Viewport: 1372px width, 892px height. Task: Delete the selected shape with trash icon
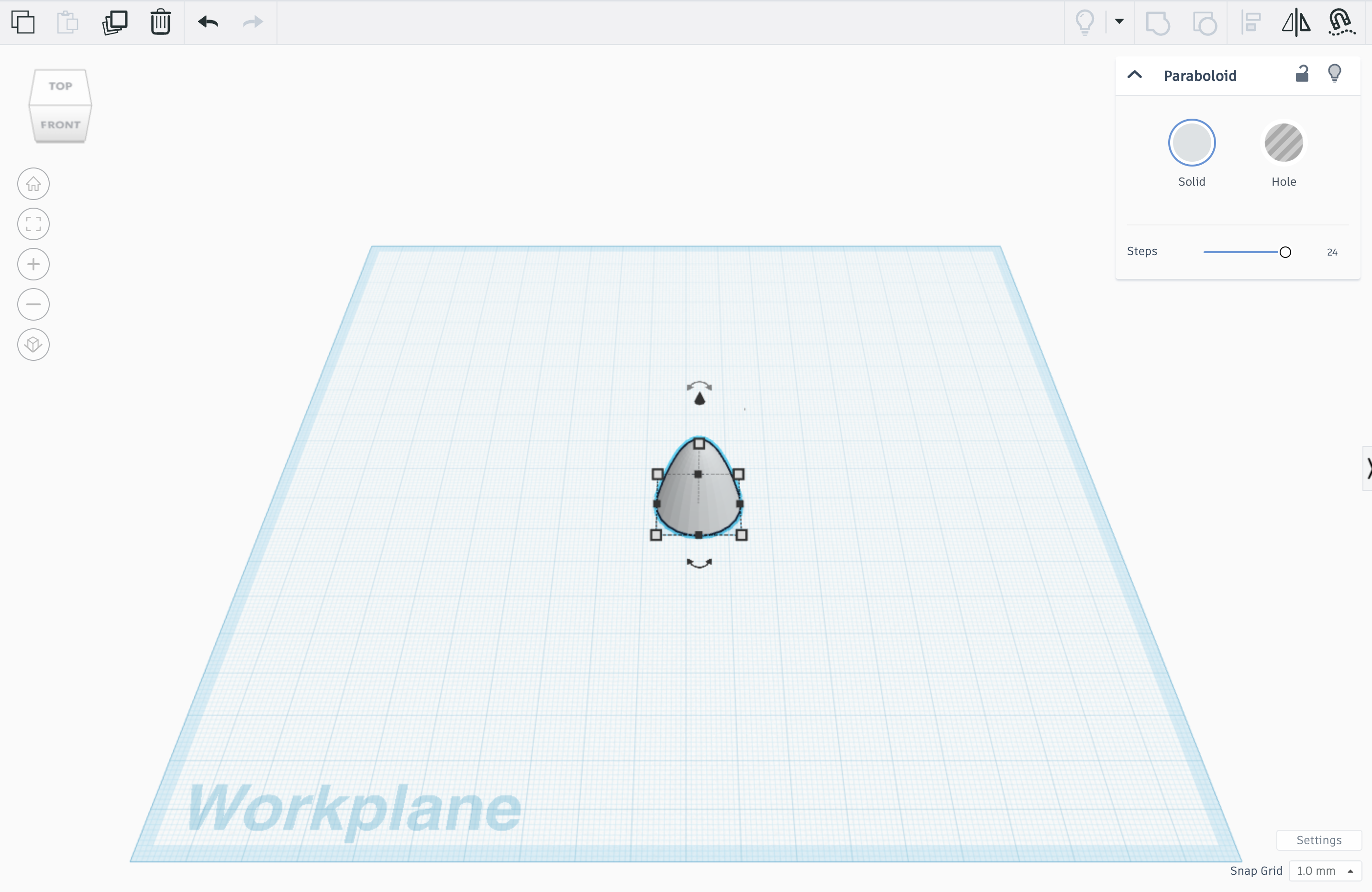pos(160,22)
